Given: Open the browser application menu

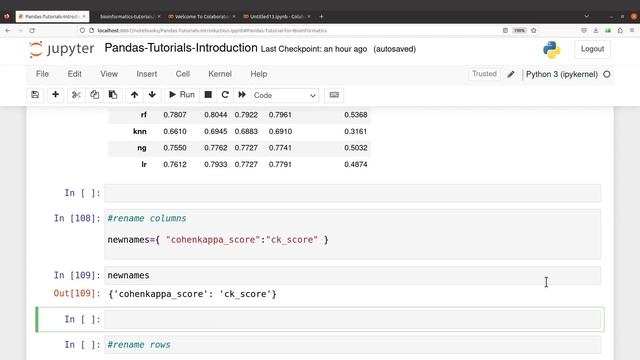Looking at the screenshot, I should coord(632,31).
